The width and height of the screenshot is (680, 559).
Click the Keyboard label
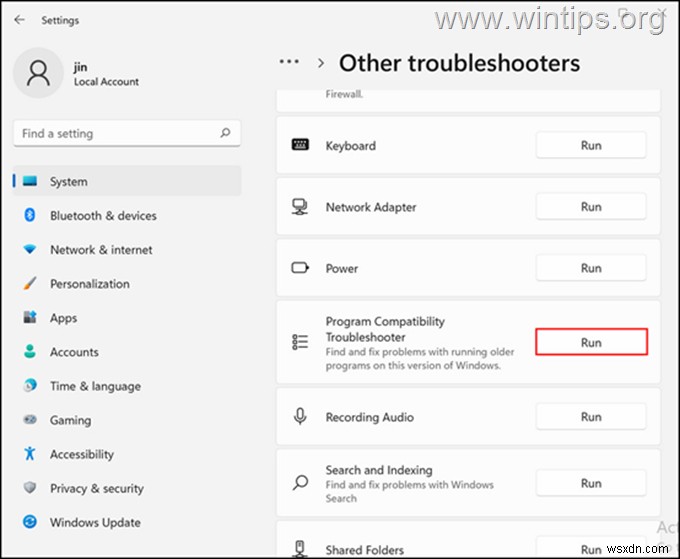pyautogui.click(x=350, y=146)
